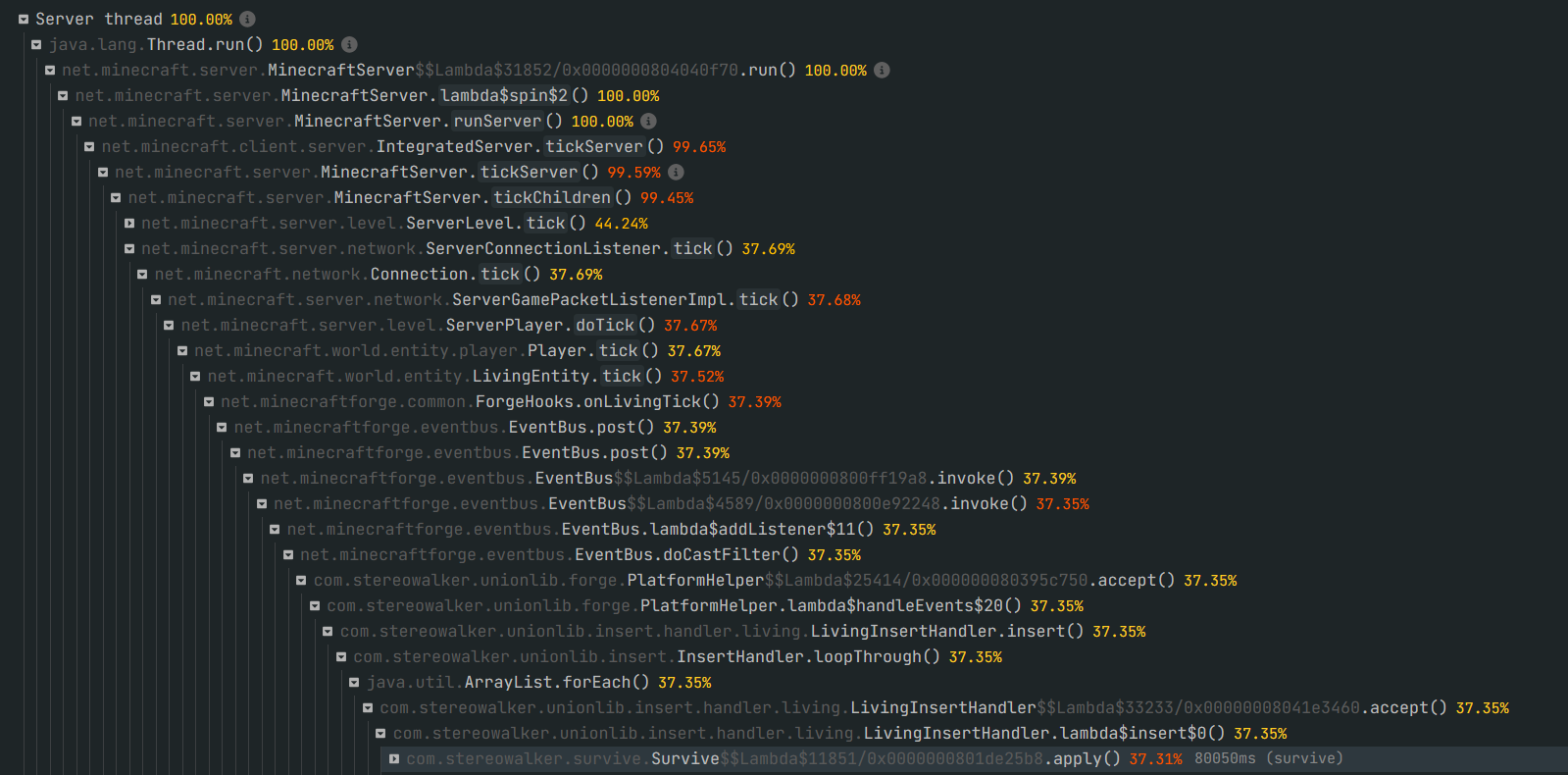This screenshot has height=775, width=1568.
Task: Select the LivingEntity.tick() 37.52% row
Action: click(x=466, y=377)
